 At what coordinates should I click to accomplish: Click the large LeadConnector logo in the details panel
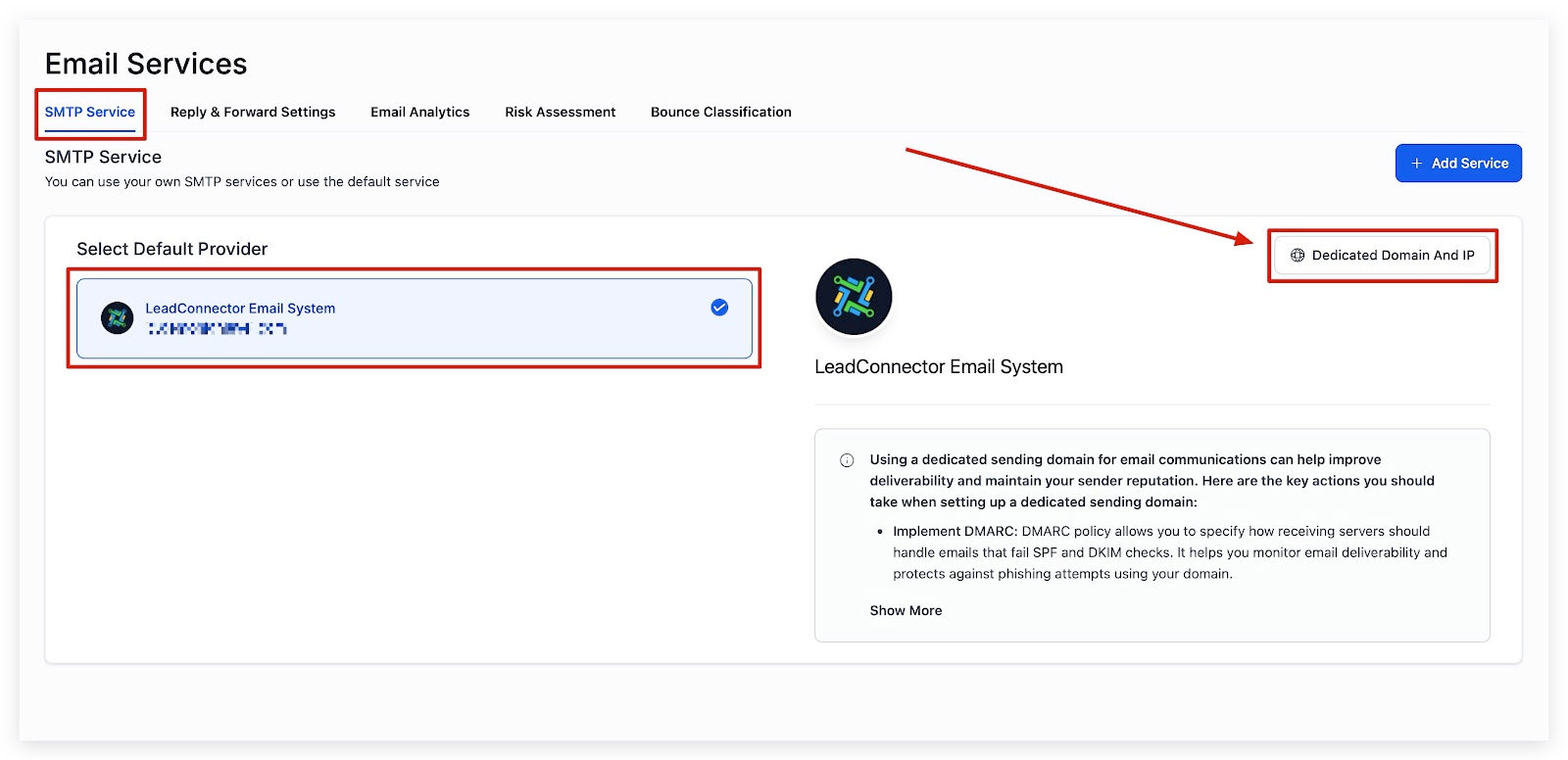[854, 297]
